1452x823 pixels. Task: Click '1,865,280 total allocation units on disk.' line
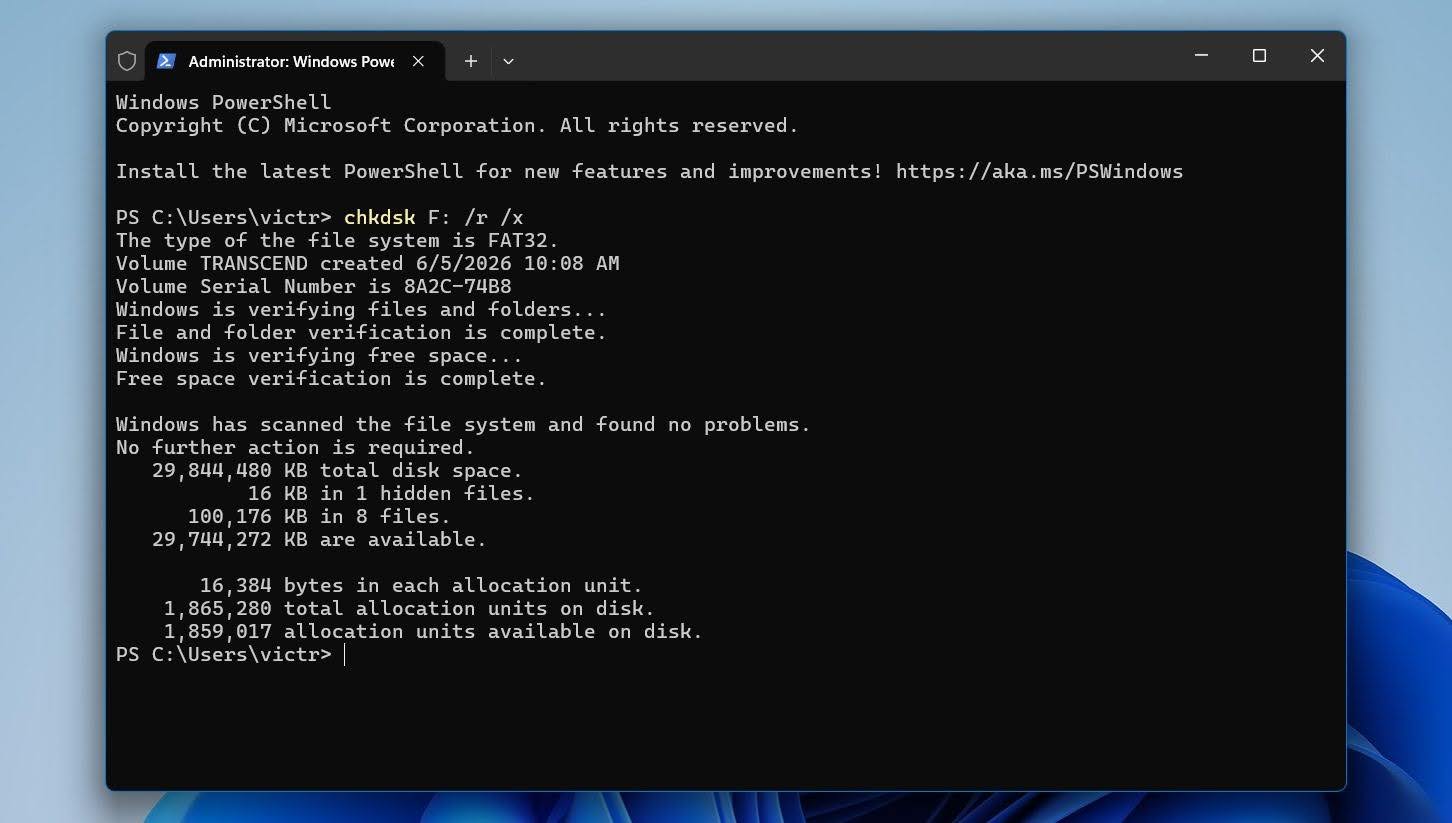(x=409, y=608)
